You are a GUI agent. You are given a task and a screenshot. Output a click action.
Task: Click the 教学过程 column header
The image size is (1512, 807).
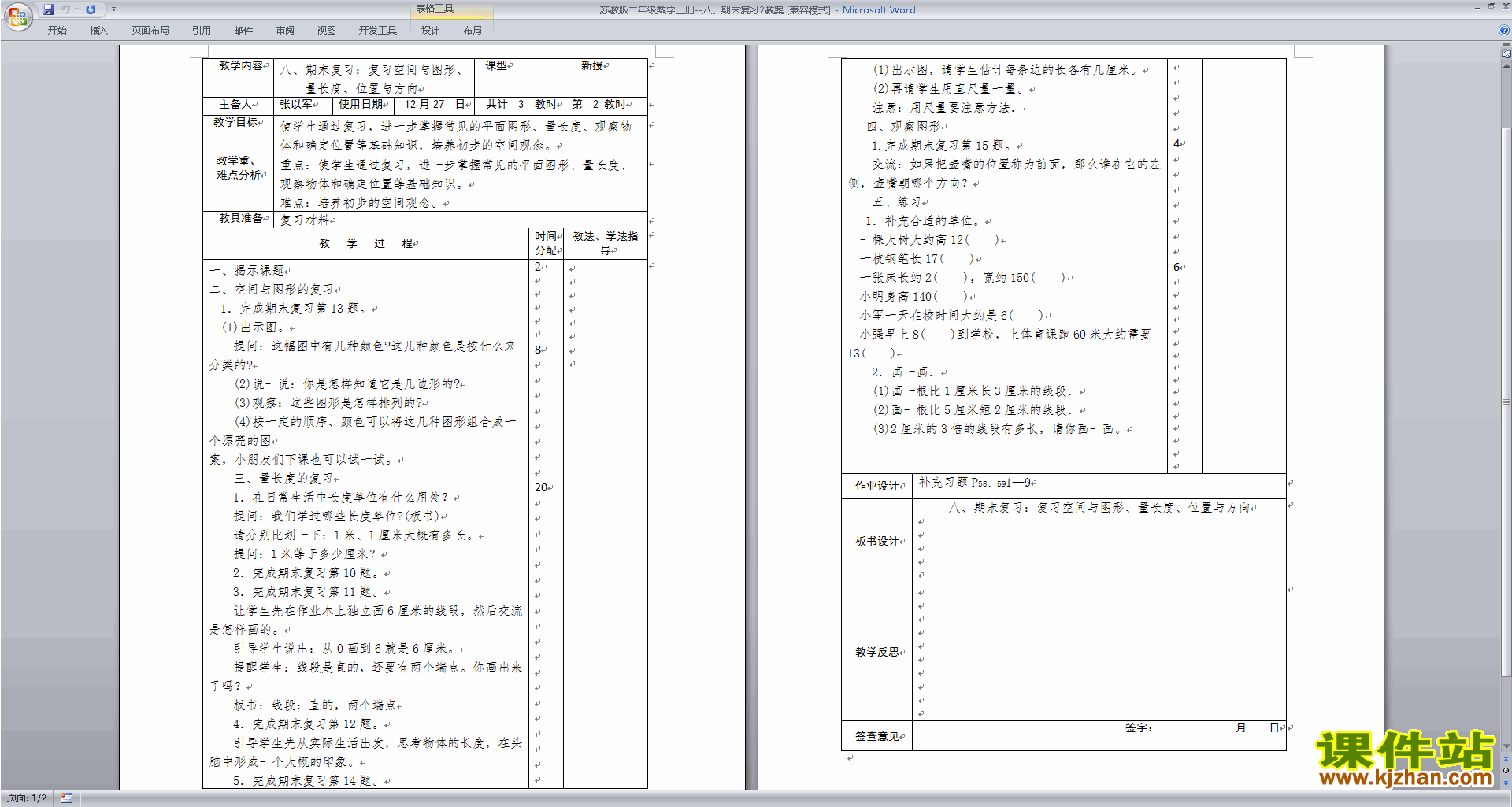[365, 243]
